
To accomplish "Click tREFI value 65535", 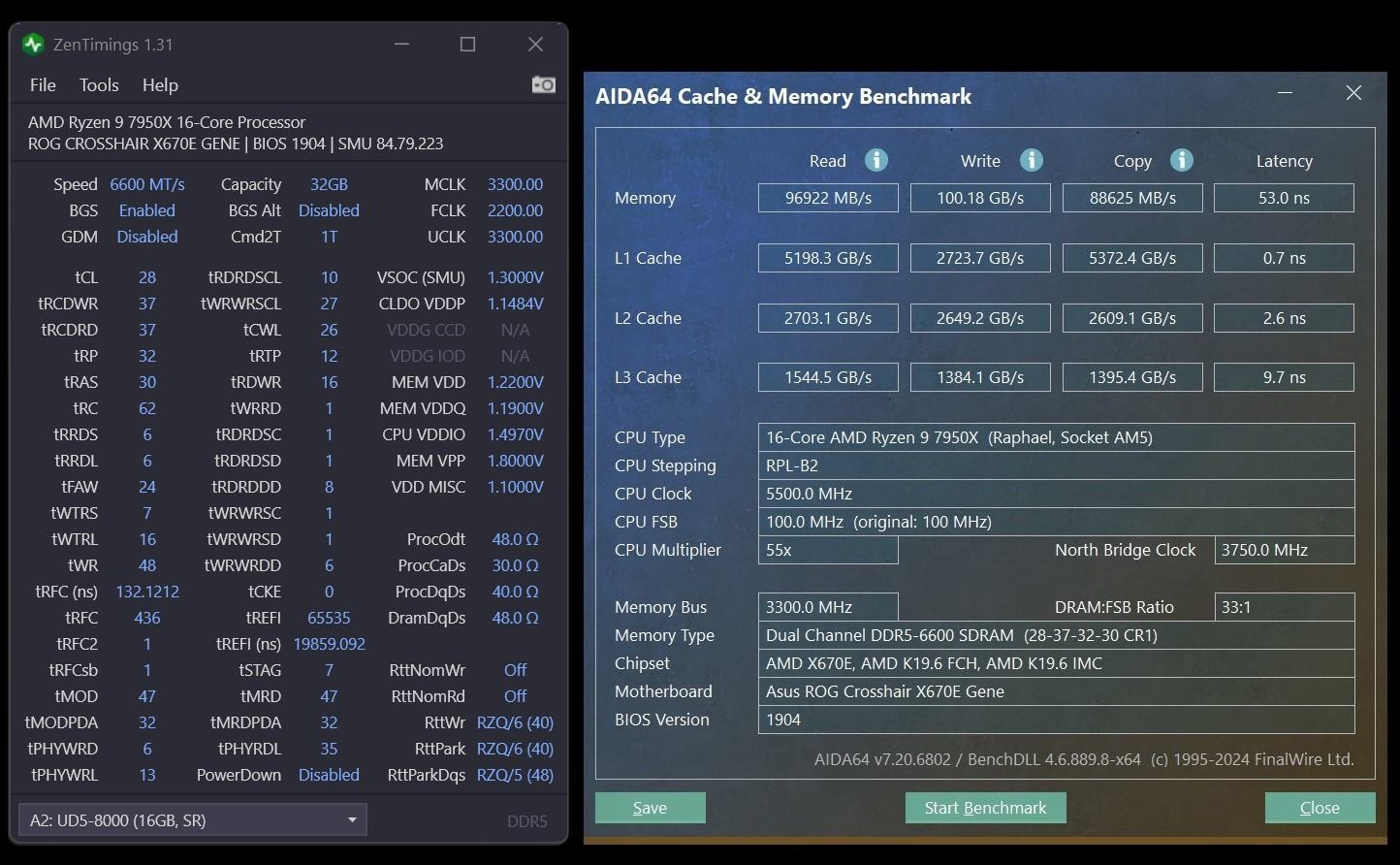I will tap(329, 618).
